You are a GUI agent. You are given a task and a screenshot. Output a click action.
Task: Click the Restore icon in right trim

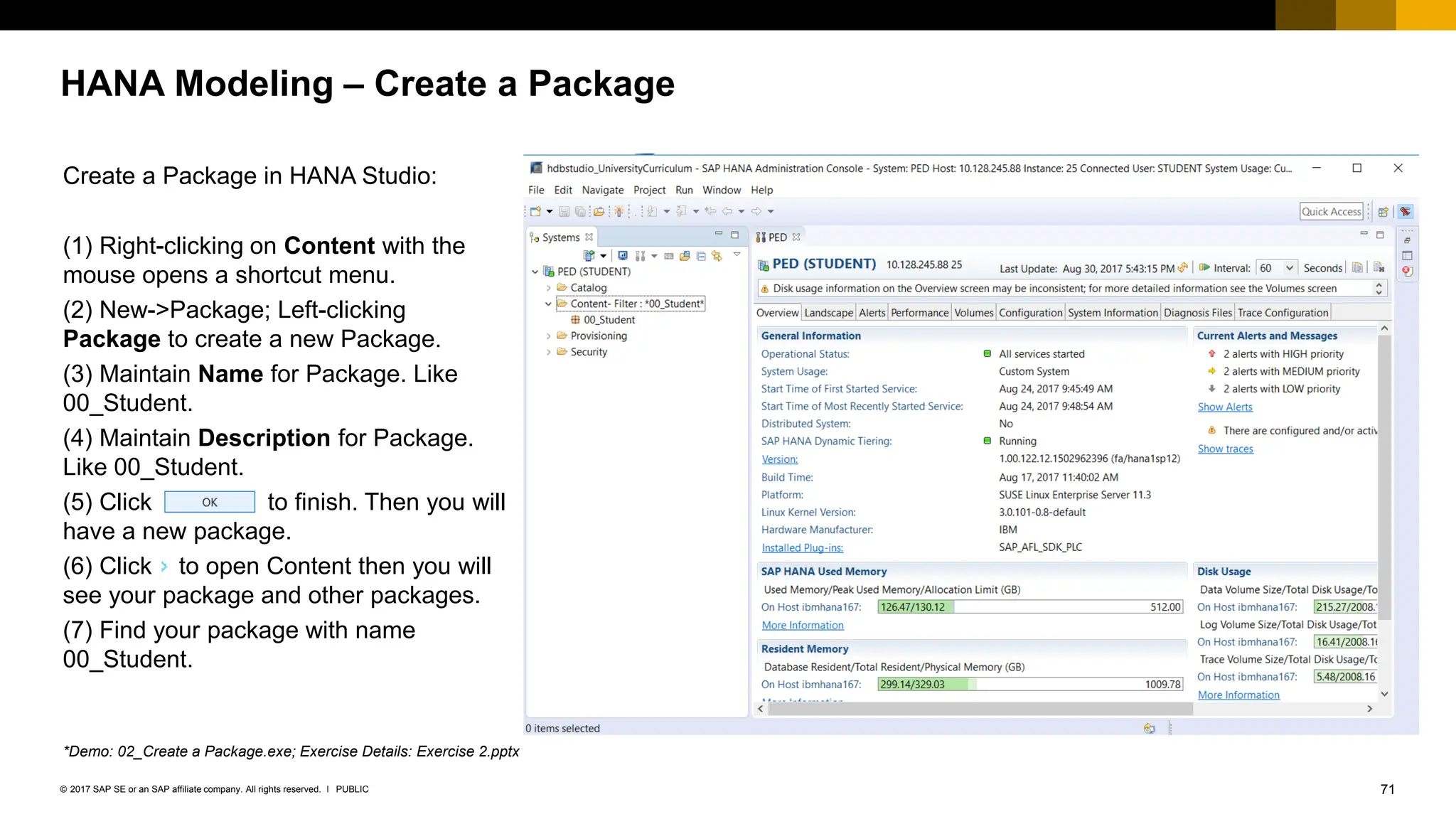[1407, 240]
